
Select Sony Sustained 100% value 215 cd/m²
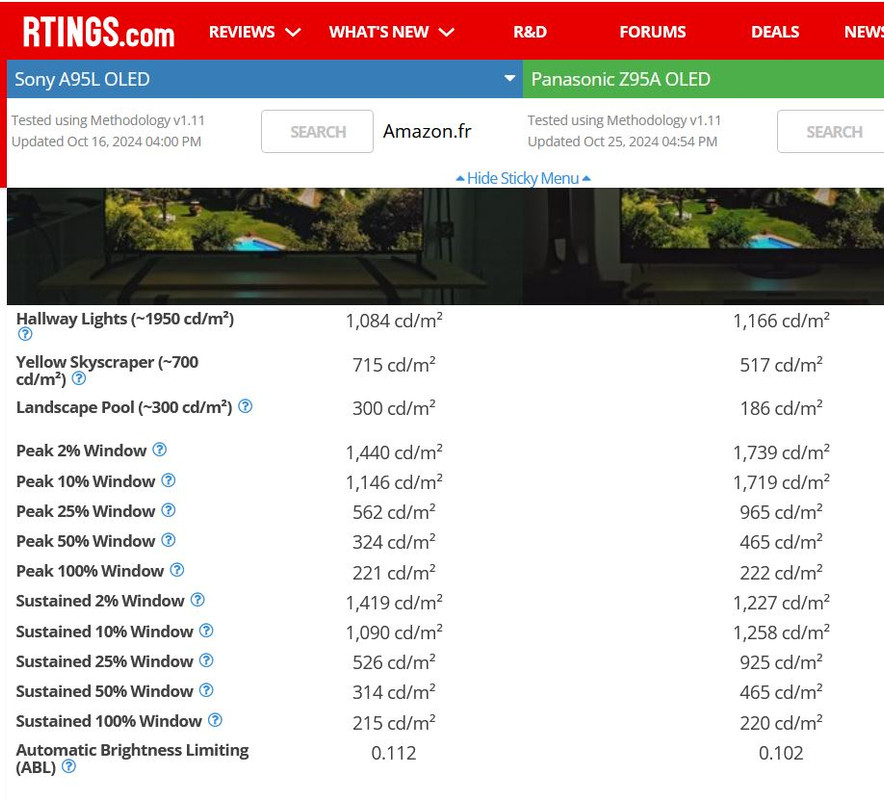[x=394, y=723]
